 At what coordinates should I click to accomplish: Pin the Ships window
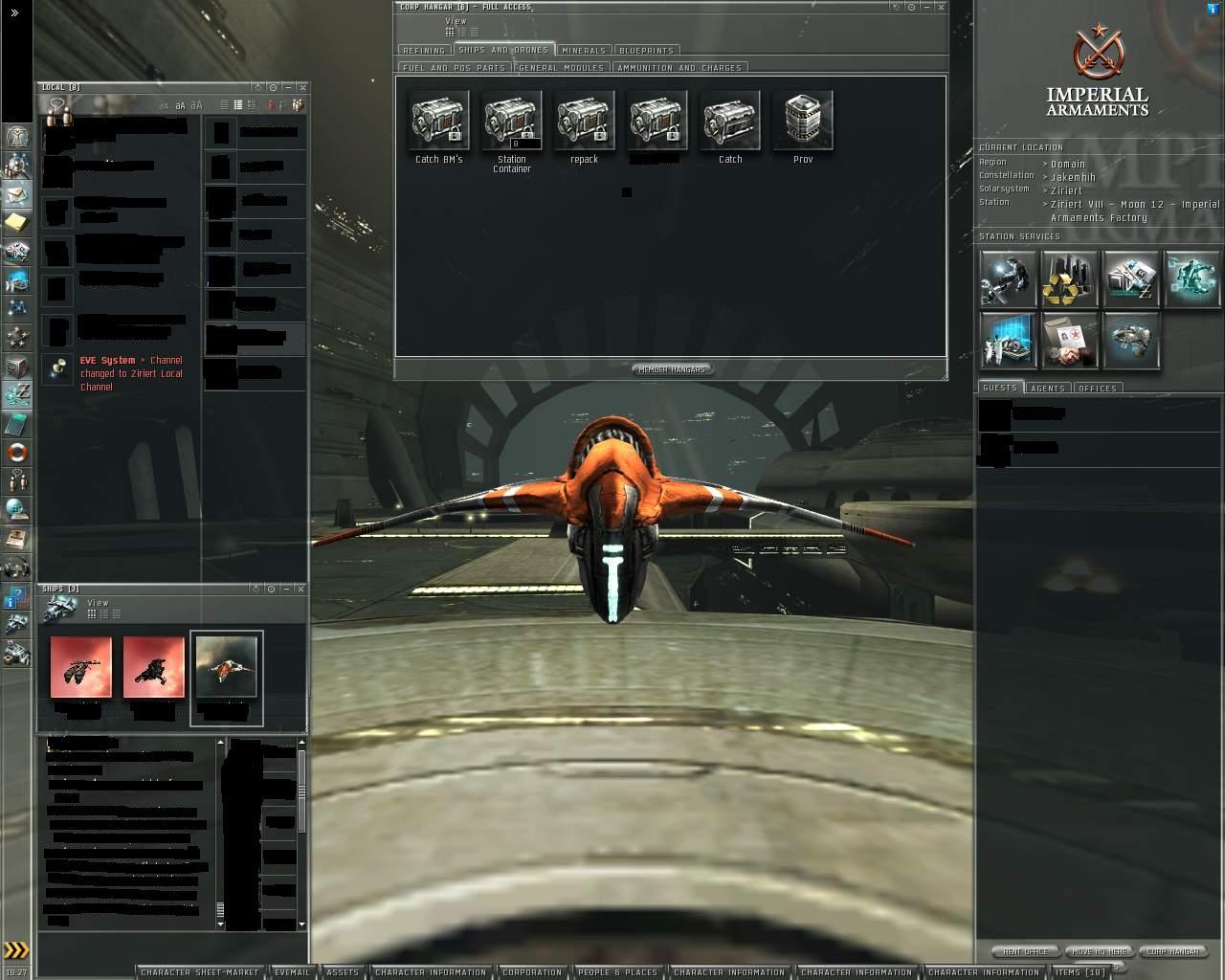coord(272,589)
